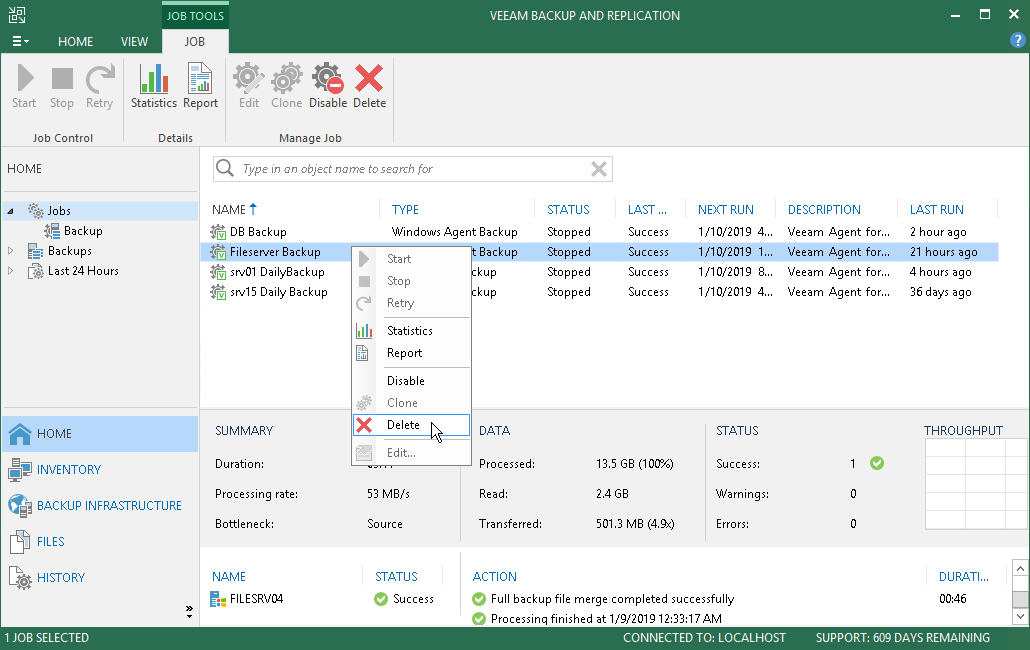Open the BACKUP INFRASTRUCTURE view

[100, 506]
